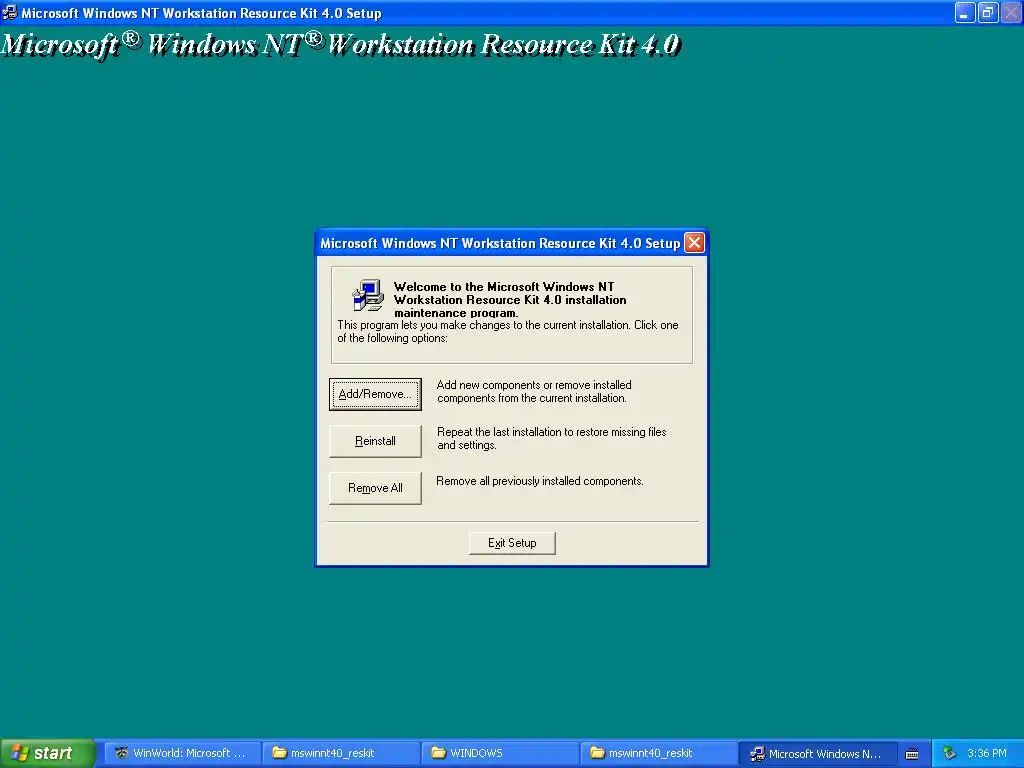Click the WinWorld taskbar item icon
1024x768 pixels.
(121, 753)
